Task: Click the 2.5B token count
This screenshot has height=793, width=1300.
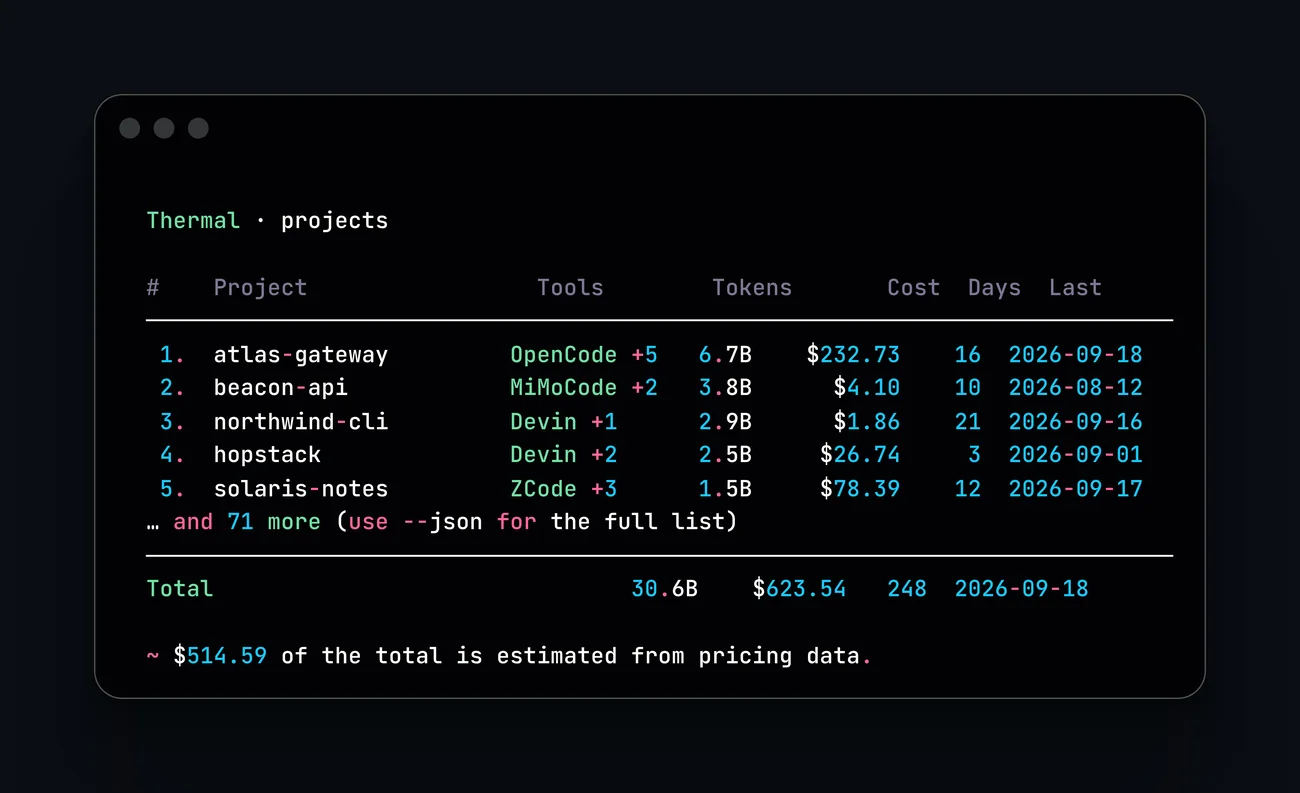Action: [x=725, y=455]
